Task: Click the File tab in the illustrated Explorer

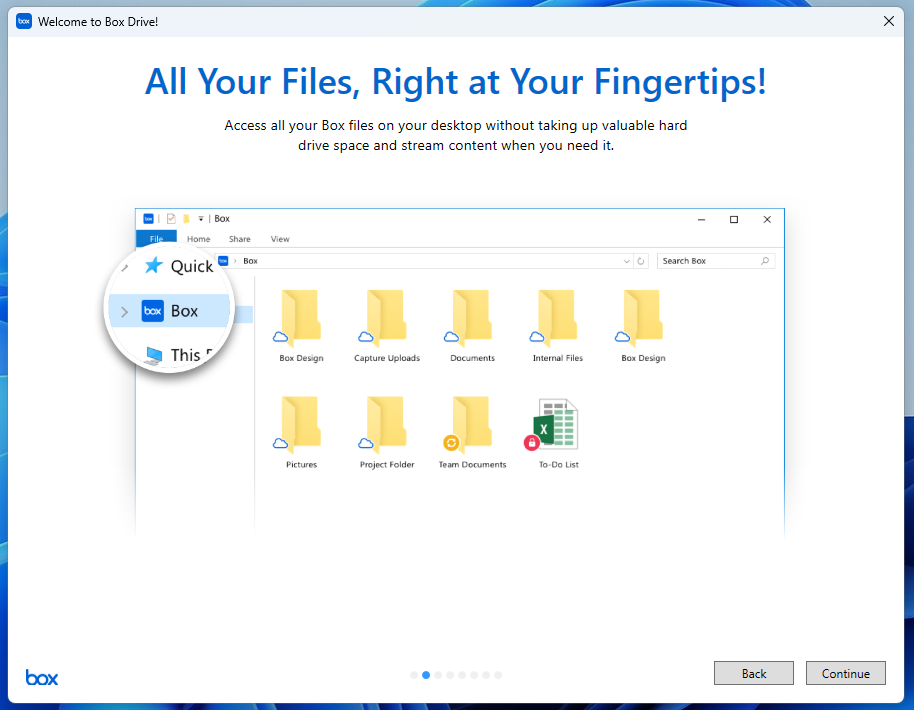Action: pos(156,239)
